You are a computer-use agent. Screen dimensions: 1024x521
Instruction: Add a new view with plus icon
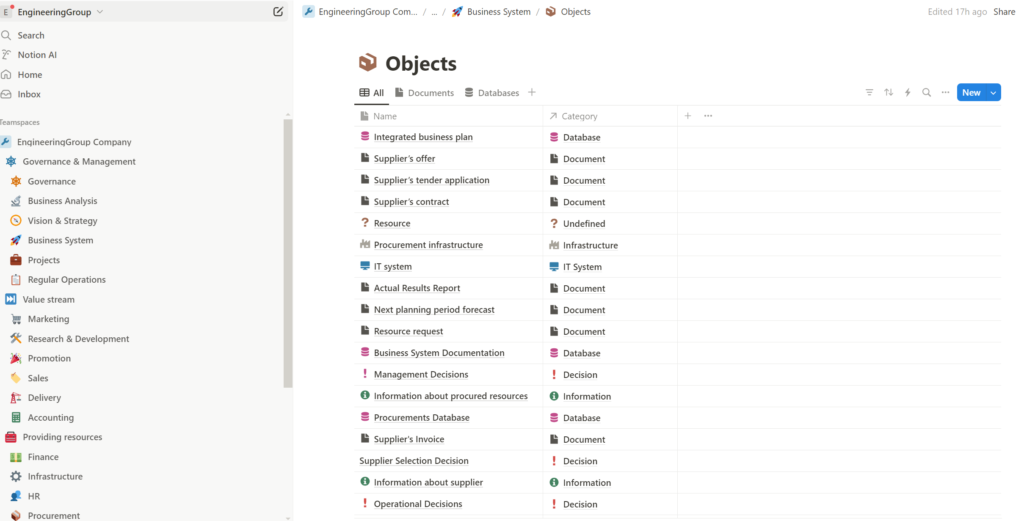pyautogui.click(x=532, y=93)
